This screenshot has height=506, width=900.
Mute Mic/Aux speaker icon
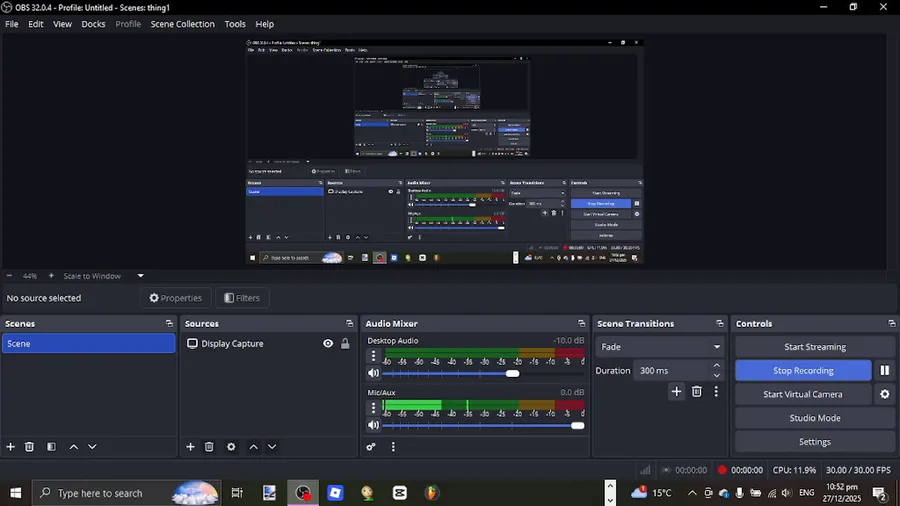pos(374,426)
